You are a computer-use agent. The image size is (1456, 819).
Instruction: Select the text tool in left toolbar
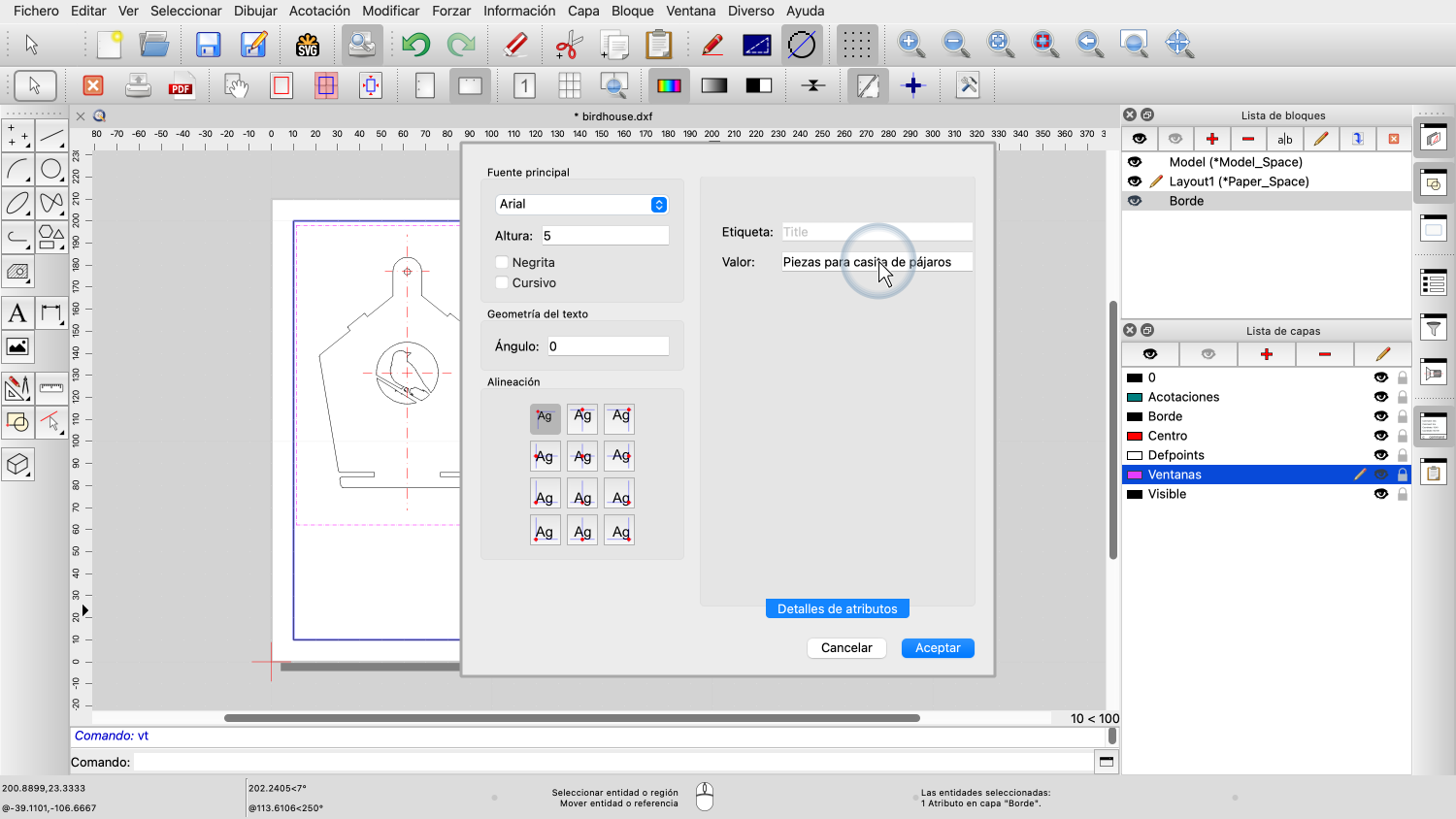tap(17, 313)
